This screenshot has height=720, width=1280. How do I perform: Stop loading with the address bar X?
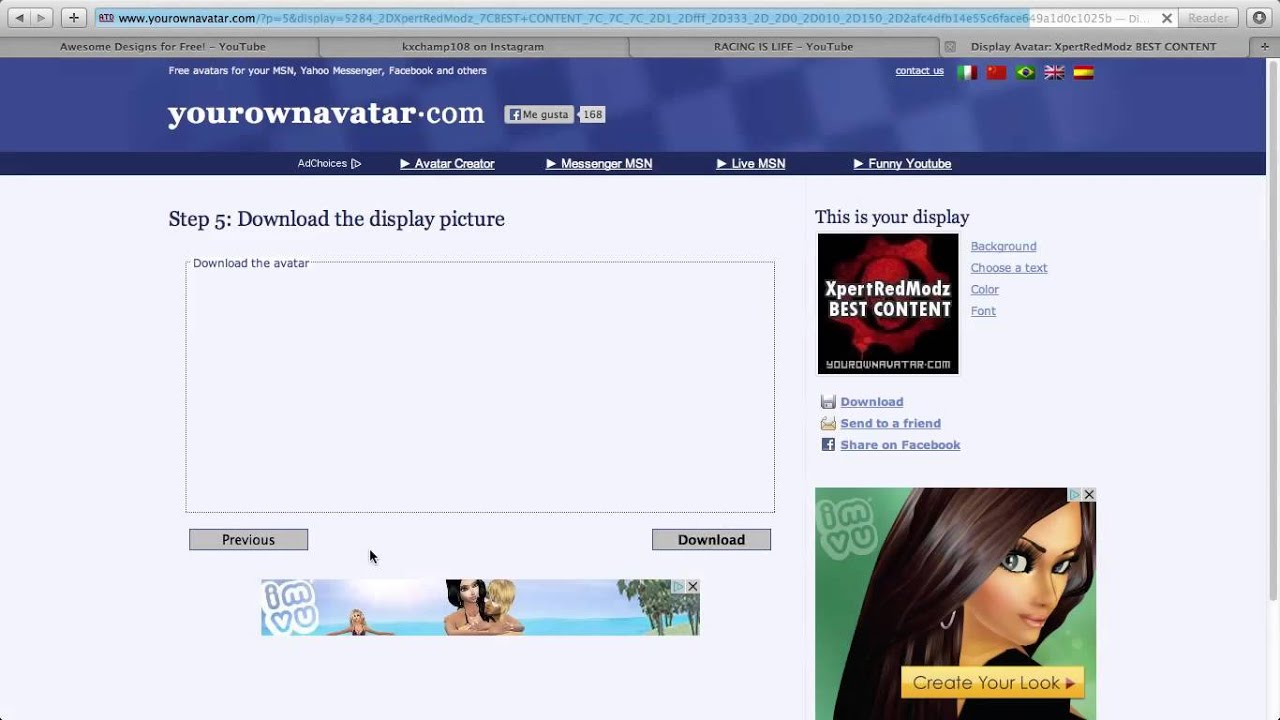[x=1166, y=18]
